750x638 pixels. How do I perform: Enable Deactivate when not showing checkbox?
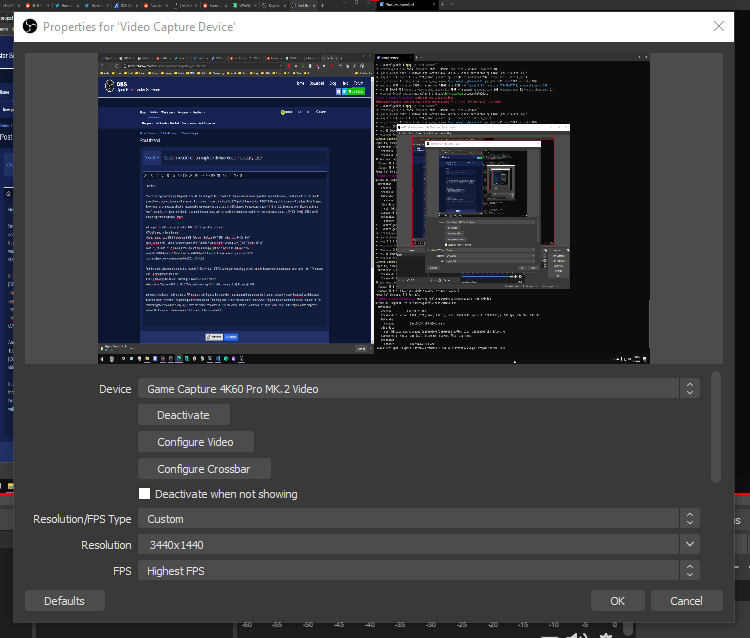coord(144,494)
